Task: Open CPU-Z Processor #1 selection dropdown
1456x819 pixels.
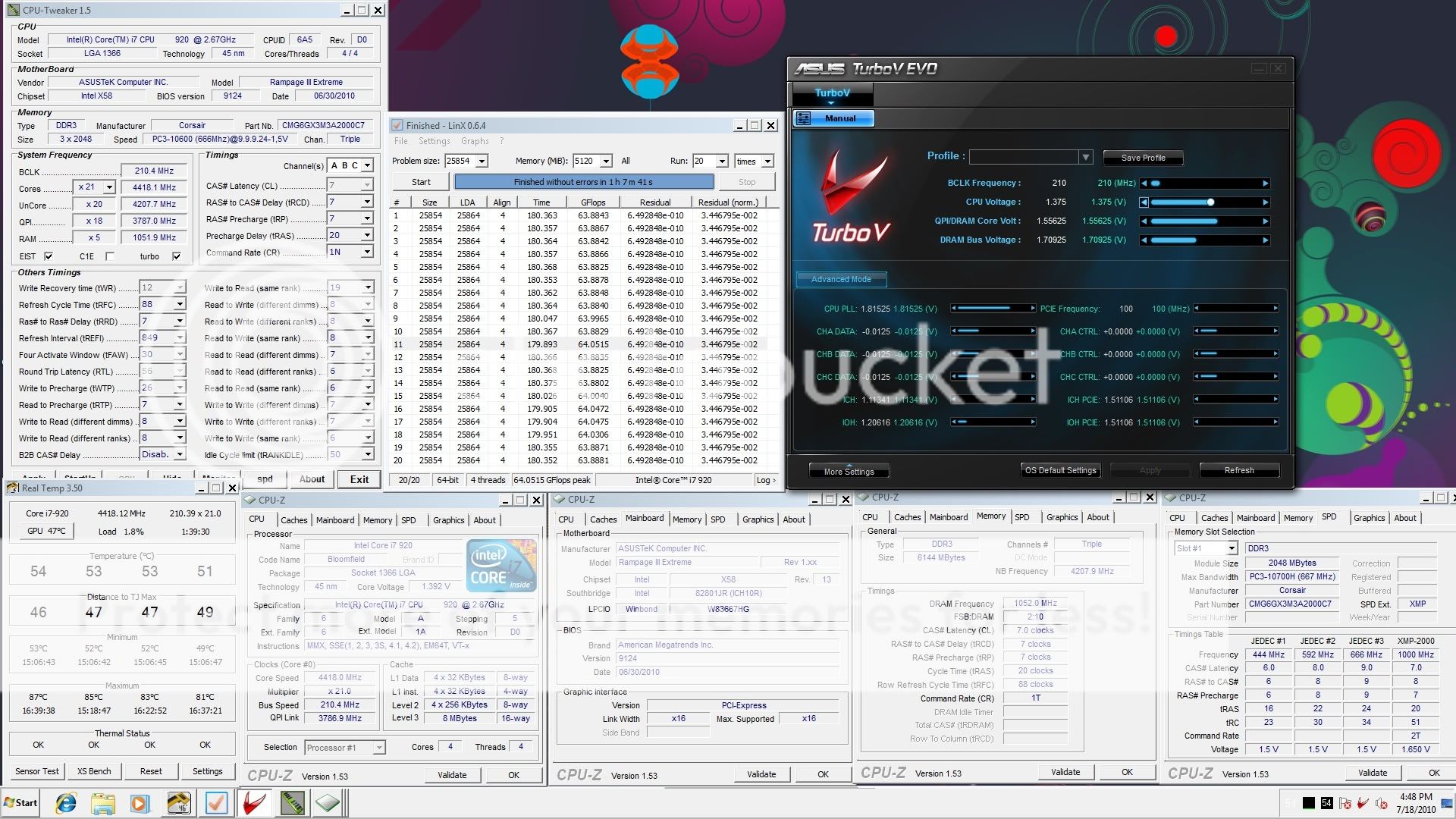Action: [x=379, y=748]
